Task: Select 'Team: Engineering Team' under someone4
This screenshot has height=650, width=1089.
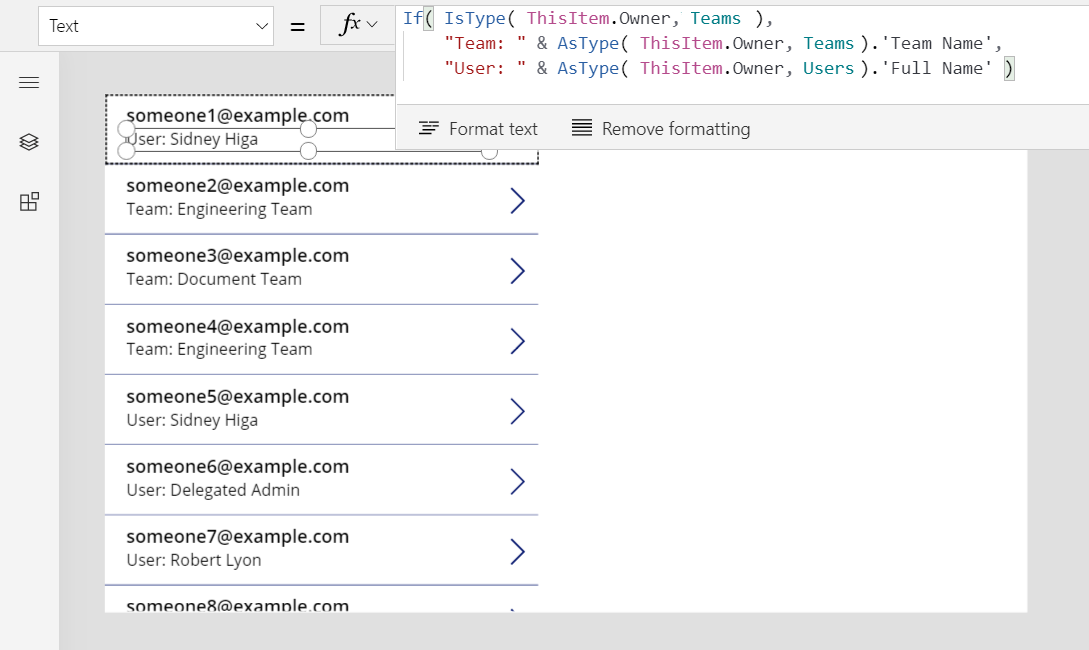Action: tap(219, 349)
